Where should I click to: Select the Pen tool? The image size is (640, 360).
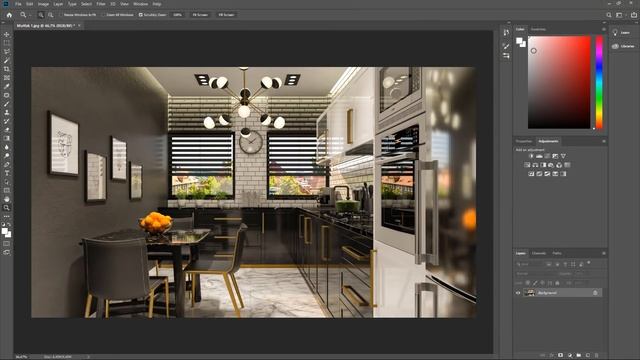(7, 164)
